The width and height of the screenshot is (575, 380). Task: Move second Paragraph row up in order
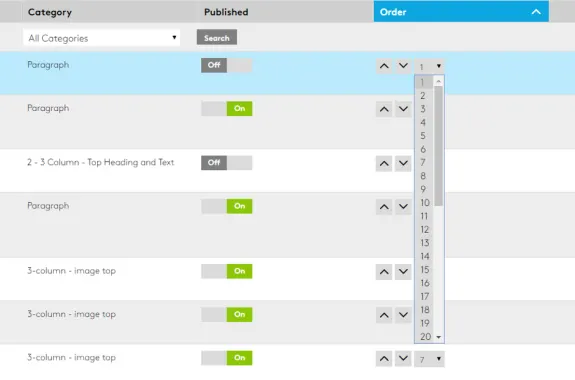(x=384, y=109)
